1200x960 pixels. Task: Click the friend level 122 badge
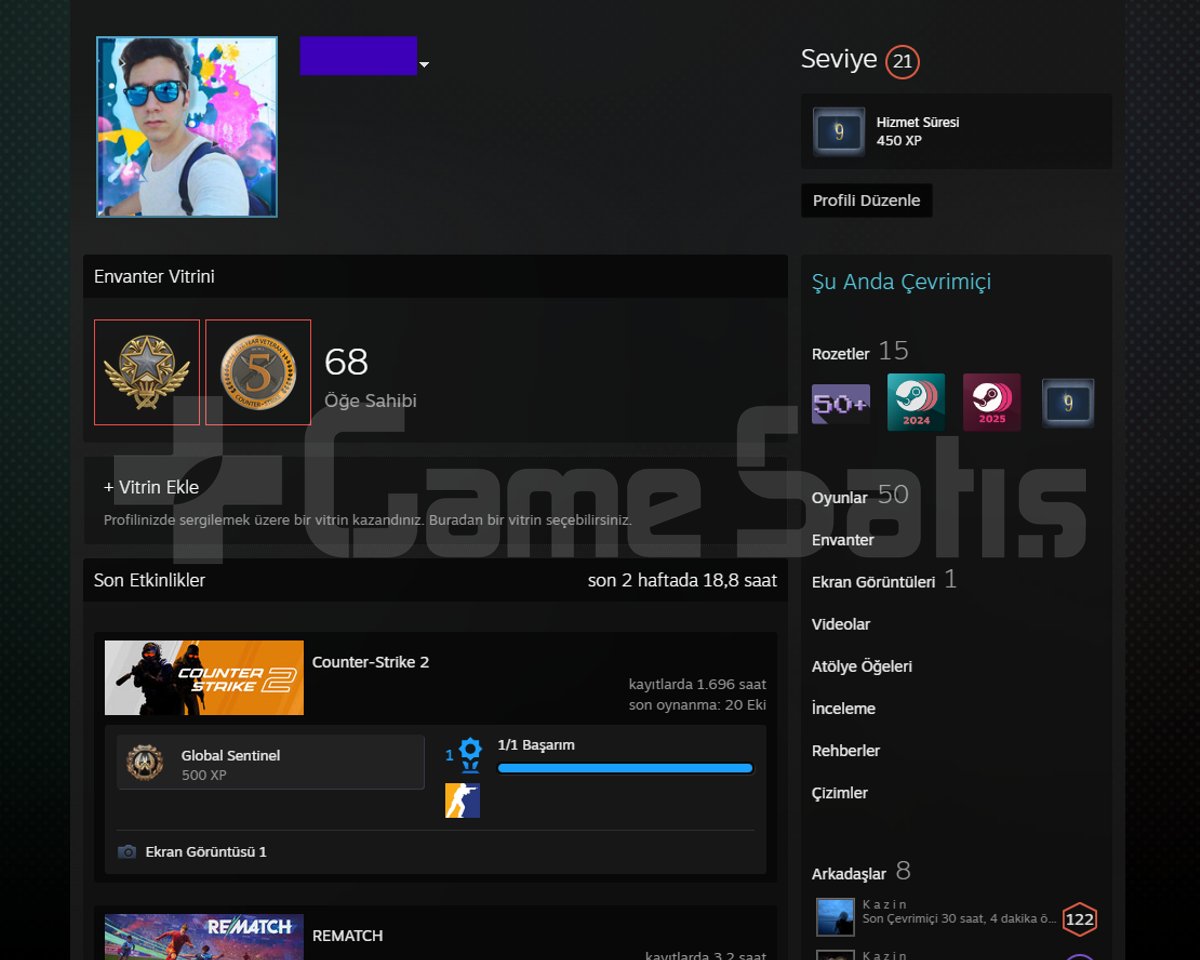(x=1080, y=919)
